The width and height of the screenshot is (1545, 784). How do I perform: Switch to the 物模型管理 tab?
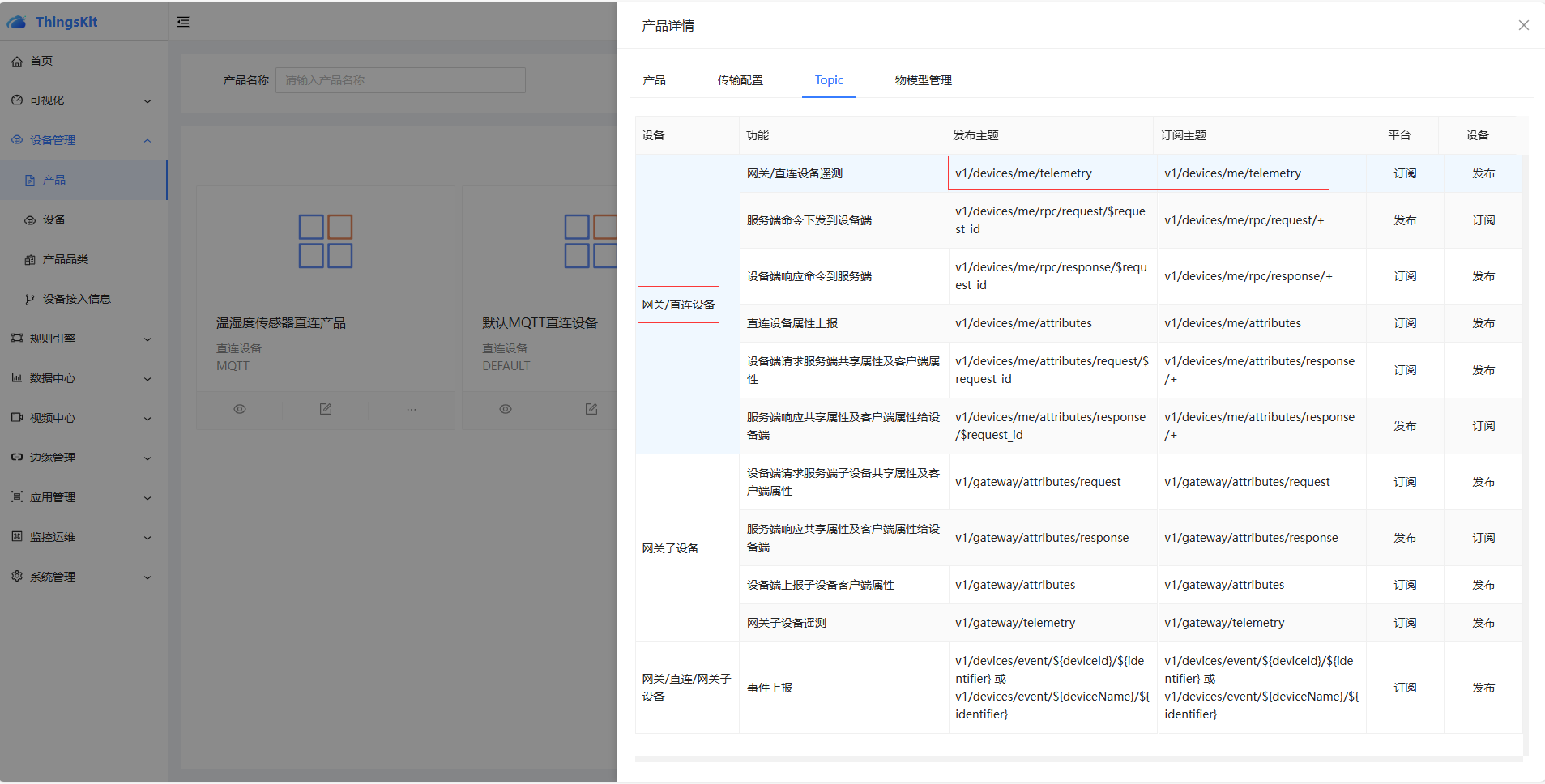tap(923, 80)
